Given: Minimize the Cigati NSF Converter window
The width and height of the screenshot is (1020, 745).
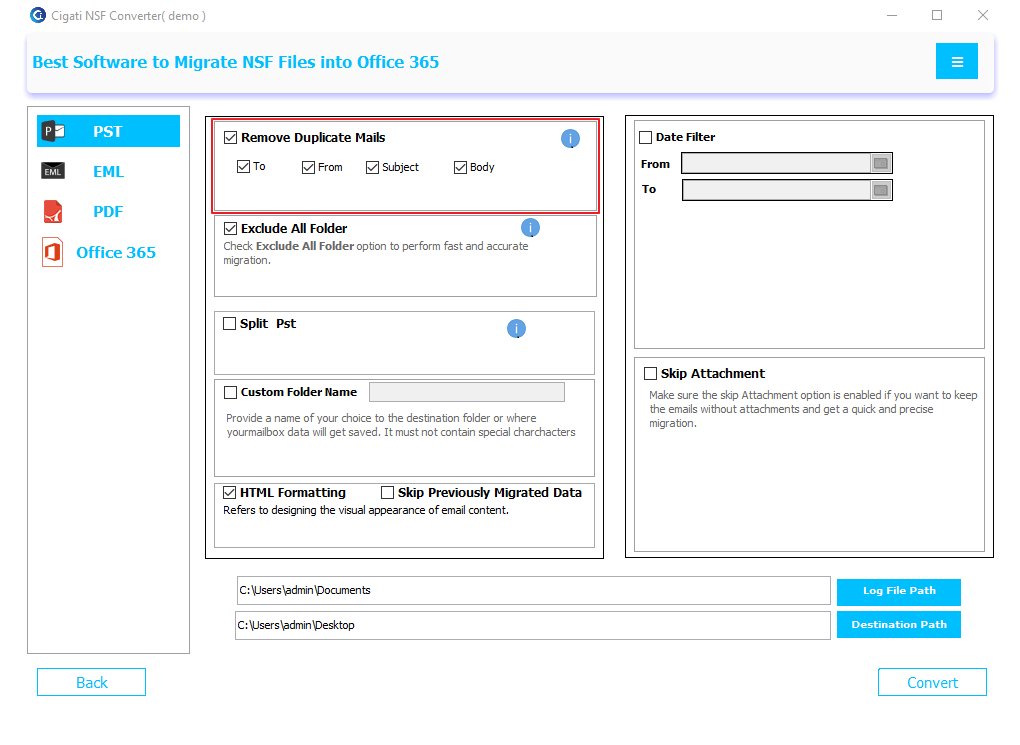Looking at the screenshot, I should click(x=892, y=15).
